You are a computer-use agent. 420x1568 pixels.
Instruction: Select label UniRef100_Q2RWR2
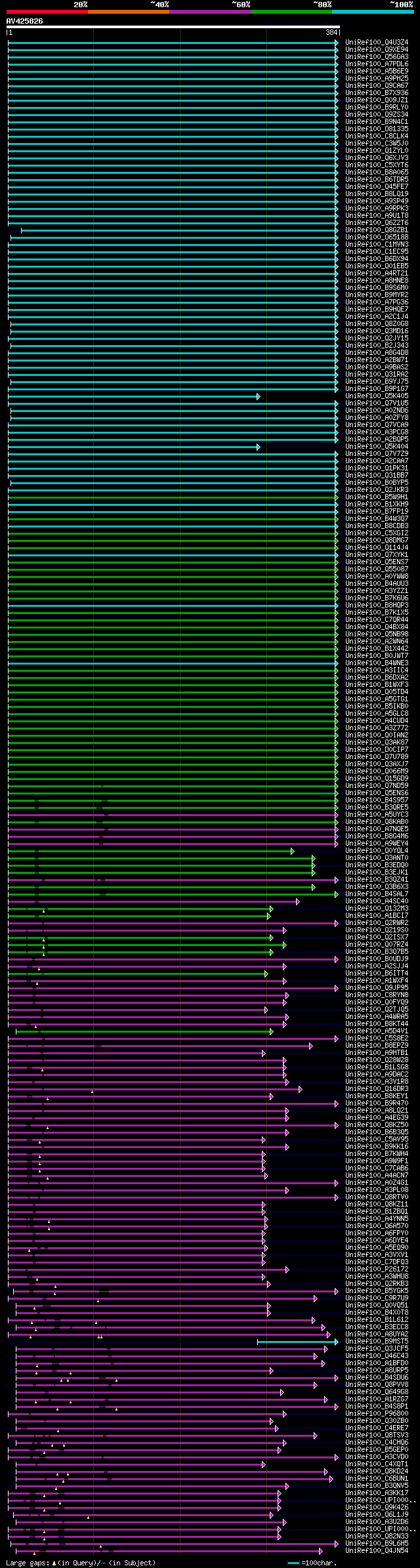pyautogui.click(x=377, y=922)
